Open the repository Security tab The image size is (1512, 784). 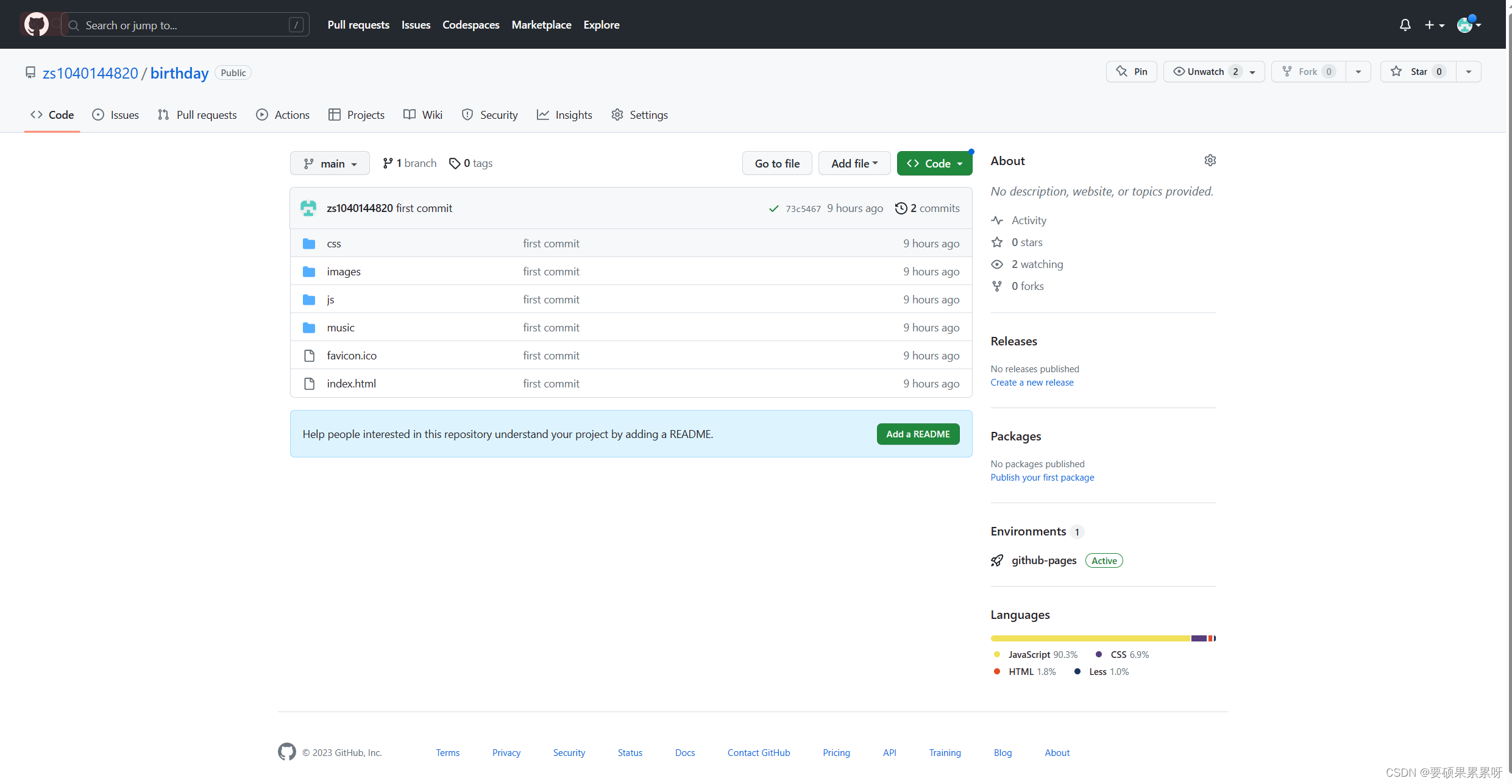coord(490,115)
